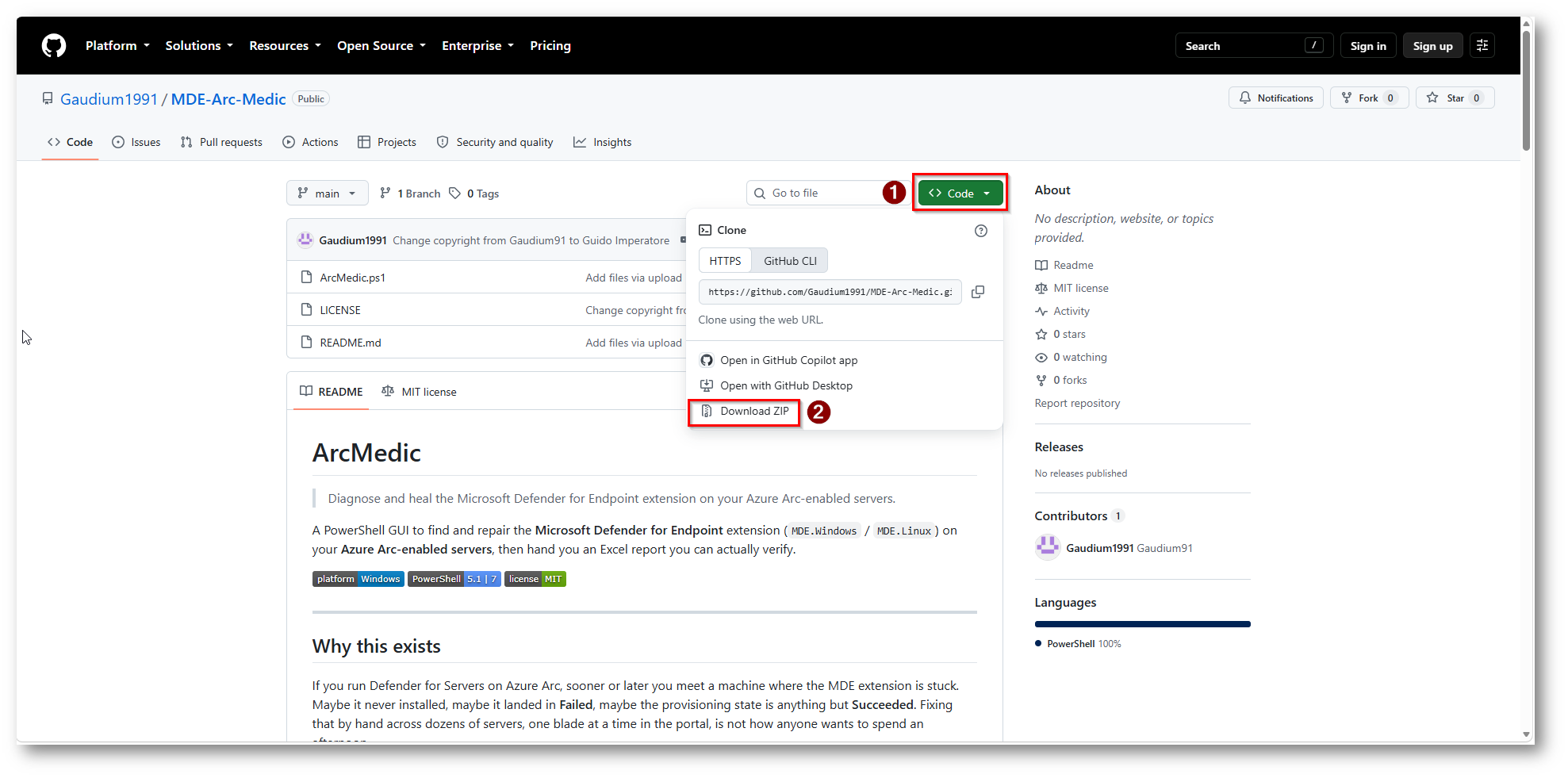
Task: Open the Pricing link
Action: (550, 46)
